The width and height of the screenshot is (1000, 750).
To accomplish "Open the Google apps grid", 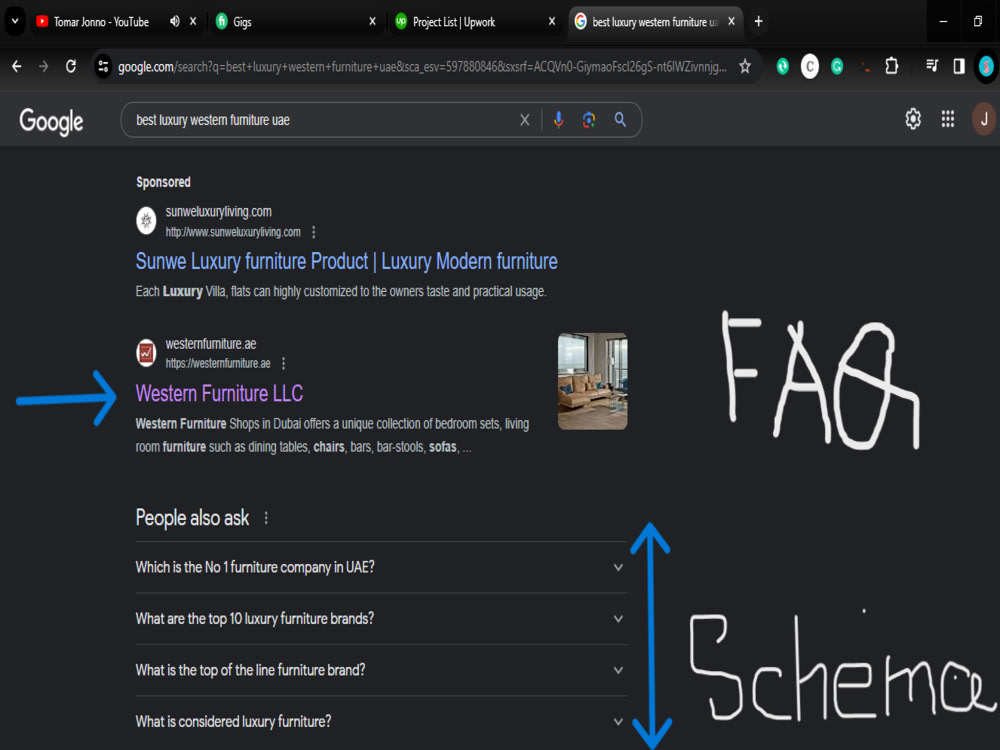I will click(948, 119).
